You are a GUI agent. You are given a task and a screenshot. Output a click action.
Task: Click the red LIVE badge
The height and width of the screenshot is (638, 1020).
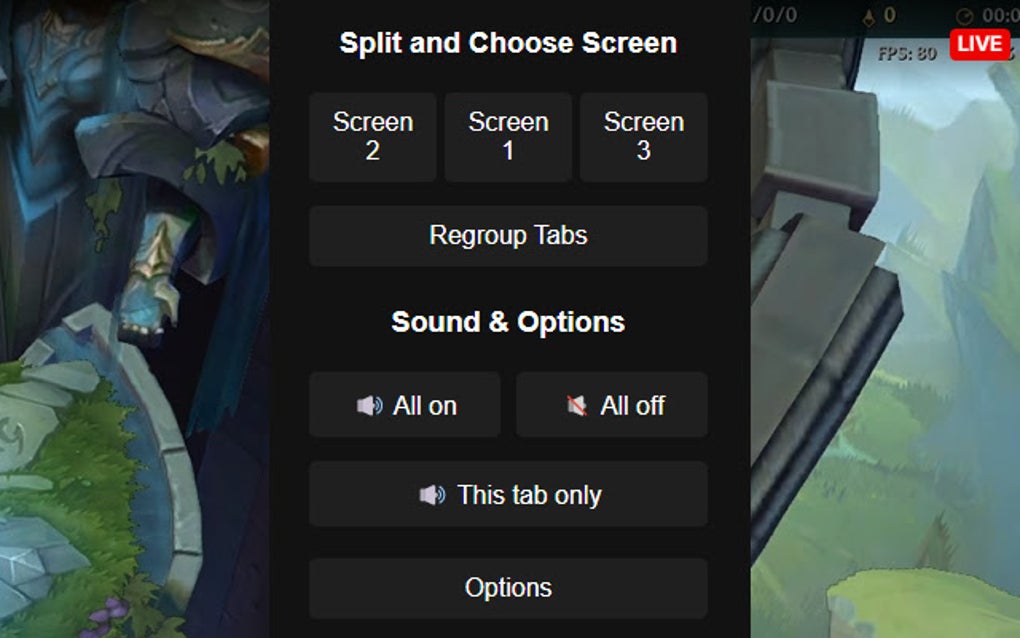click(x=978, y=43)
